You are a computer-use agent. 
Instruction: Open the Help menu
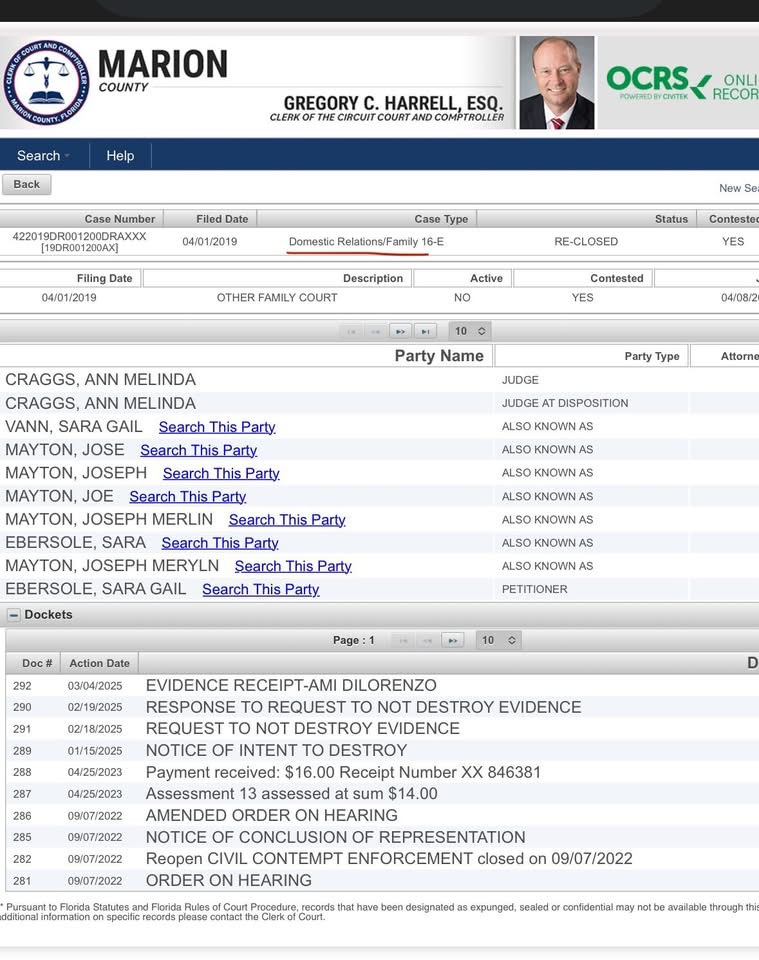coord(120,156)
